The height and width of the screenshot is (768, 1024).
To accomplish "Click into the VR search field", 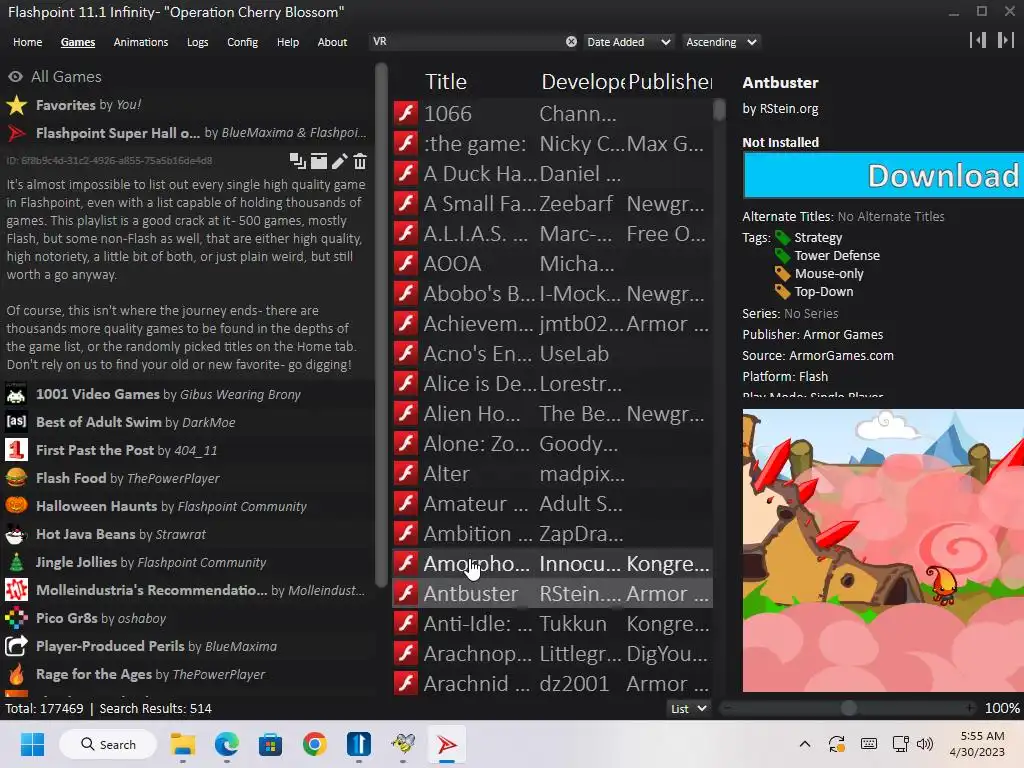I will pyautogui.click(x=465, y=42).
